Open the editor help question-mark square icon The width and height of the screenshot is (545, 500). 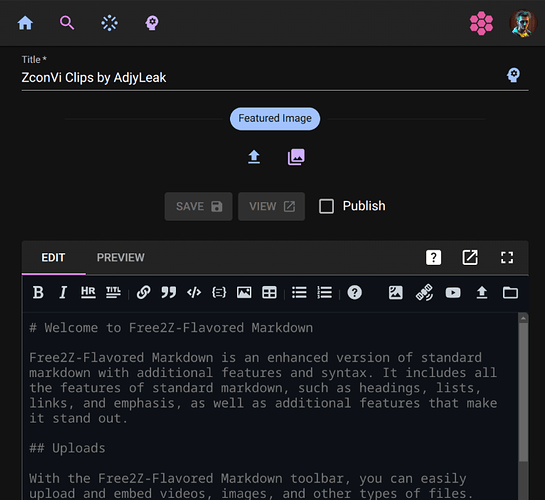(x=433, y=257)
